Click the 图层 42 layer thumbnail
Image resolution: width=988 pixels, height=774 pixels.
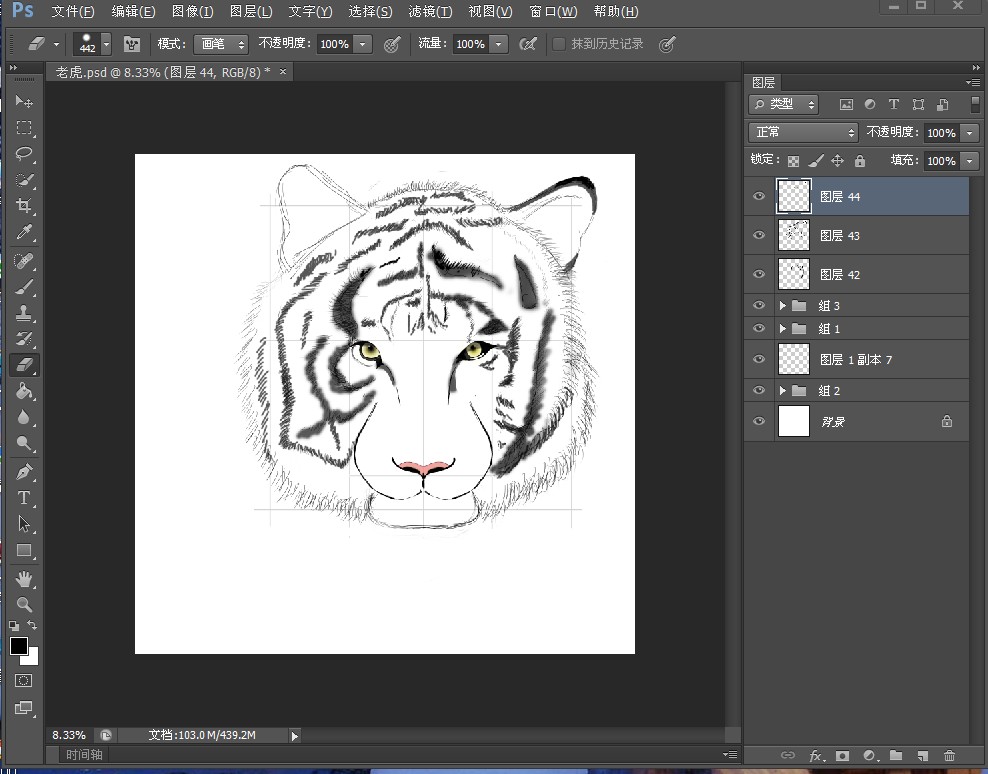(794, 274)
